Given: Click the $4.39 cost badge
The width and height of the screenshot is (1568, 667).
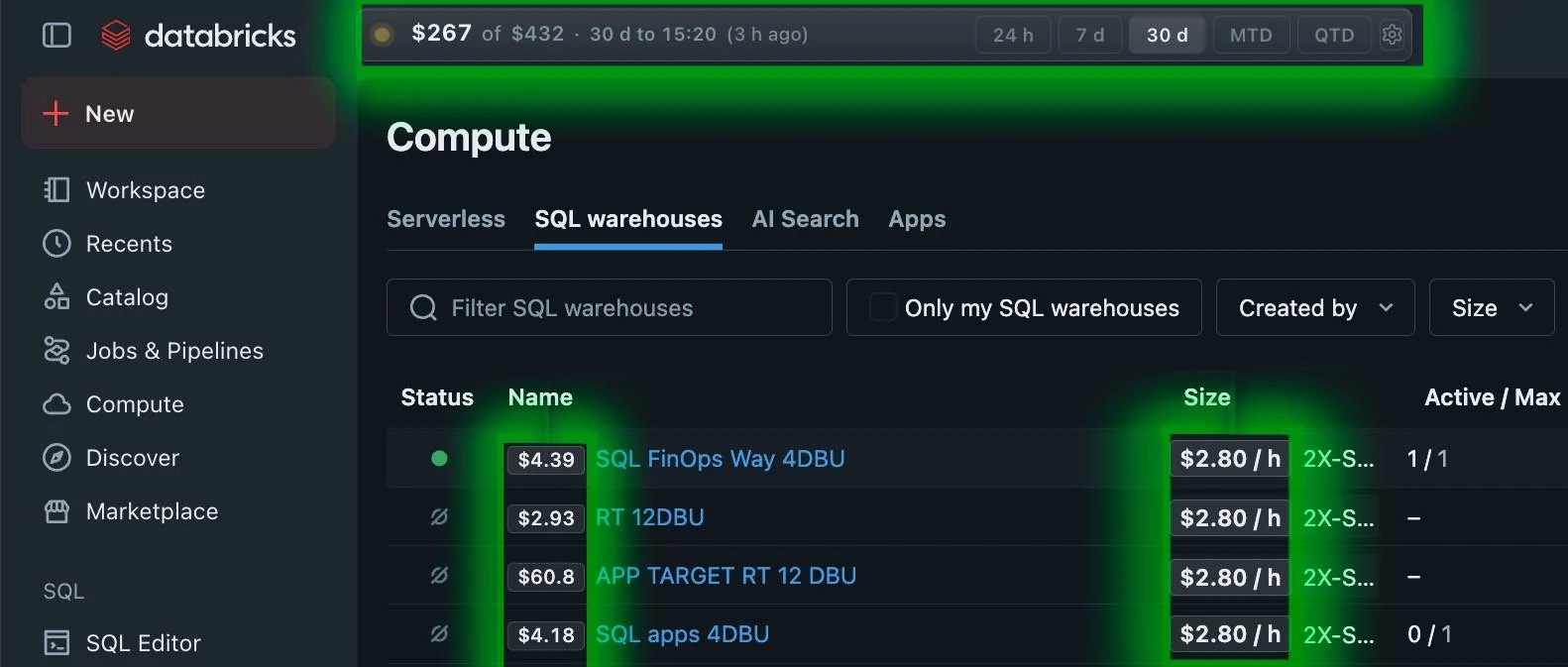Looking at the screenshot, I should point(546,460).
